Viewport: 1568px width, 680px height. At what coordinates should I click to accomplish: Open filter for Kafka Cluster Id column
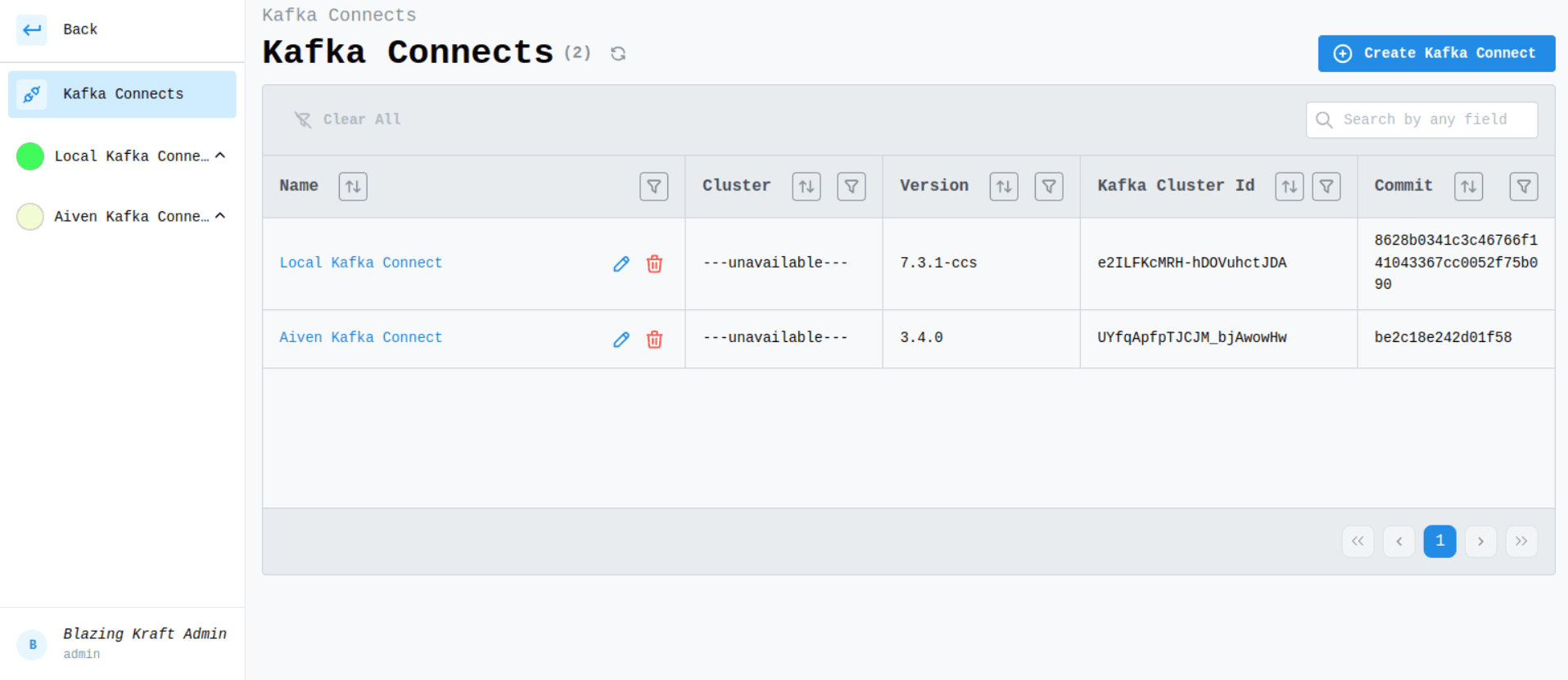click(1326, 187)
